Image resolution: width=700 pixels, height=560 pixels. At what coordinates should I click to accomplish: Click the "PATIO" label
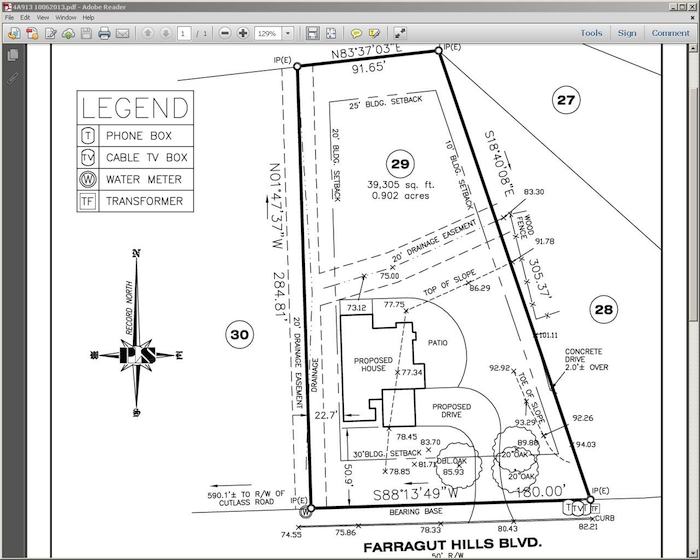click(438, 343)
